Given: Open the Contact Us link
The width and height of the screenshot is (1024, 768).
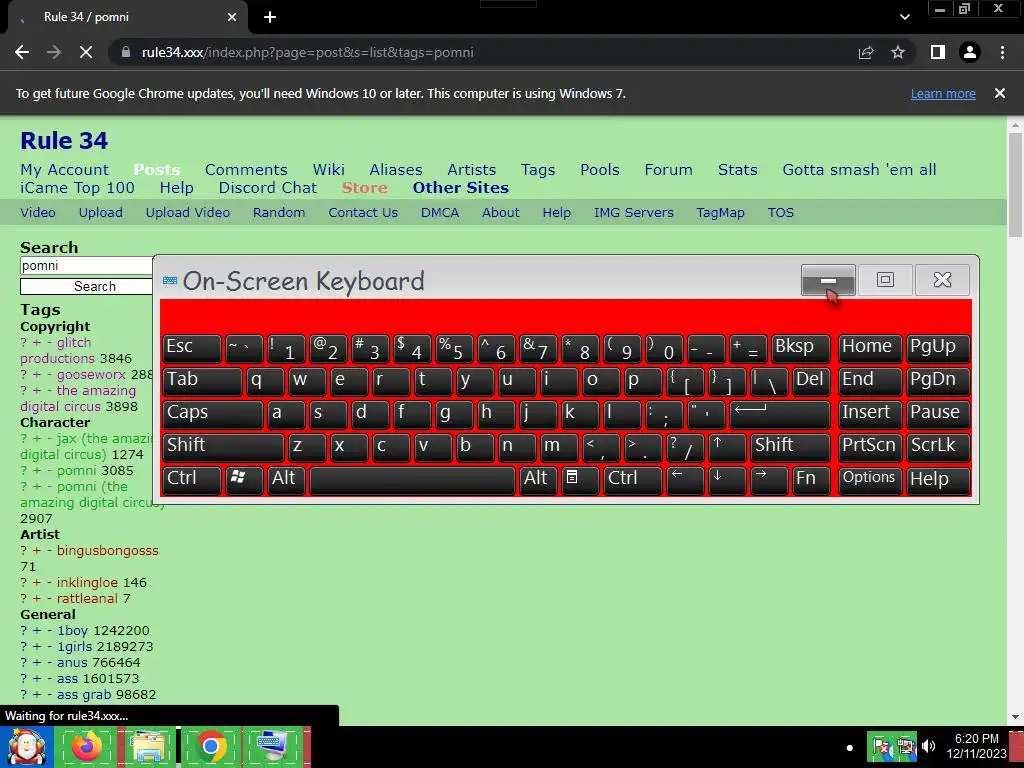Looking at the screenshot, I should click(x=363, y=212).
